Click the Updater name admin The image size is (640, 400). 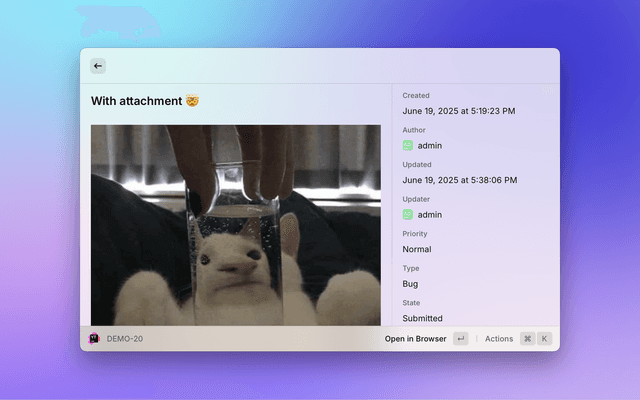click(430, 214)
